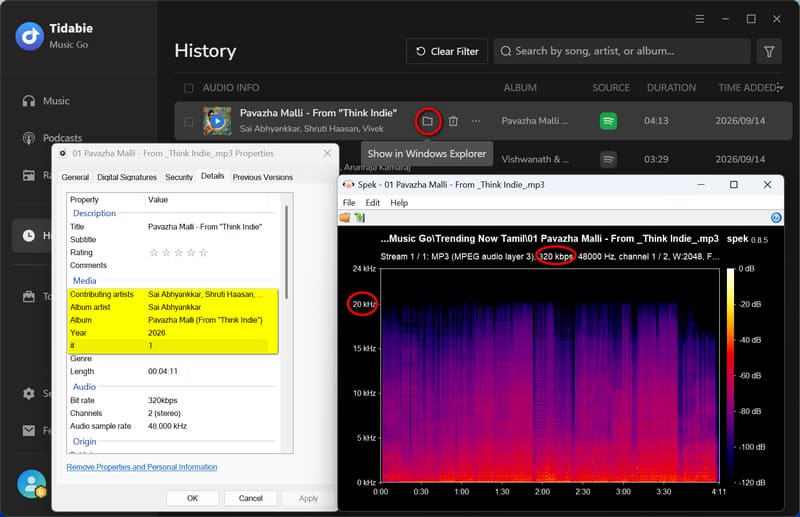Open the filter funnel next to search

(769, 51)
